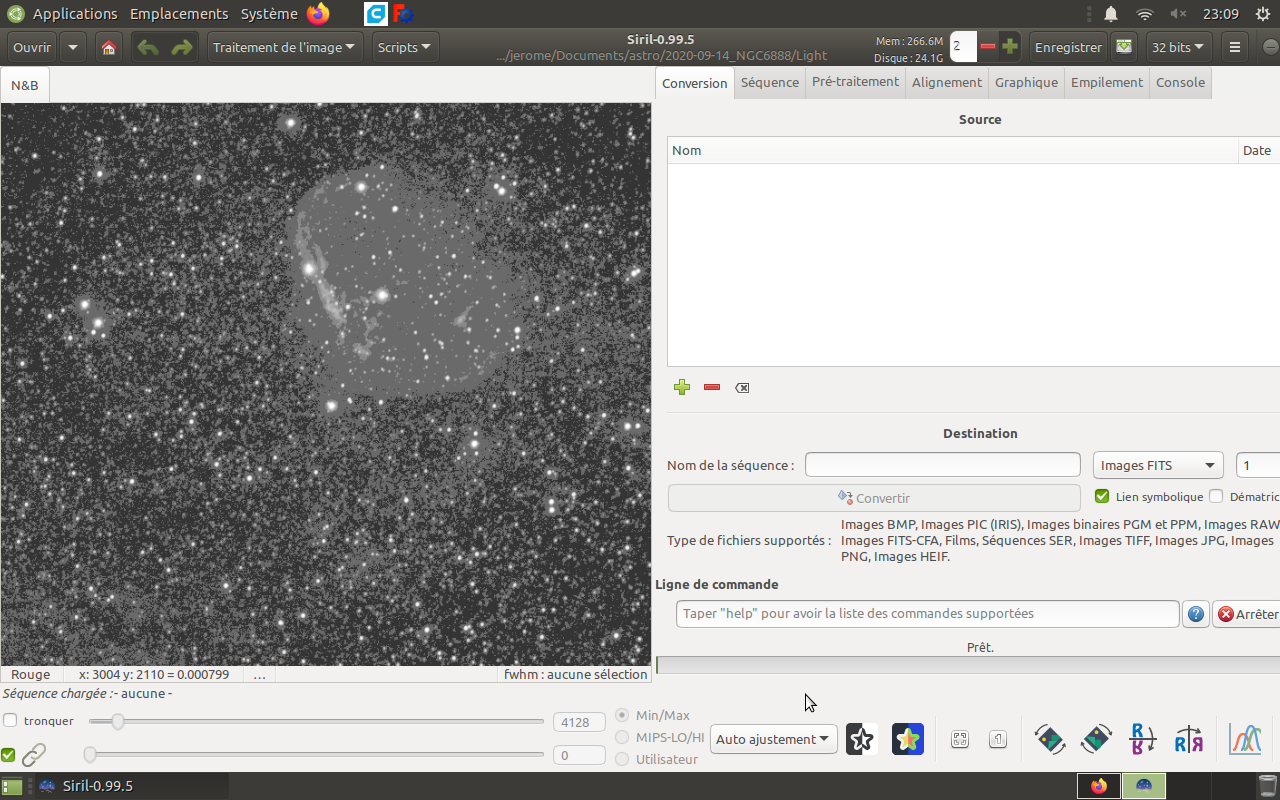Sort source list by Nom column

(x=953, y=151)
